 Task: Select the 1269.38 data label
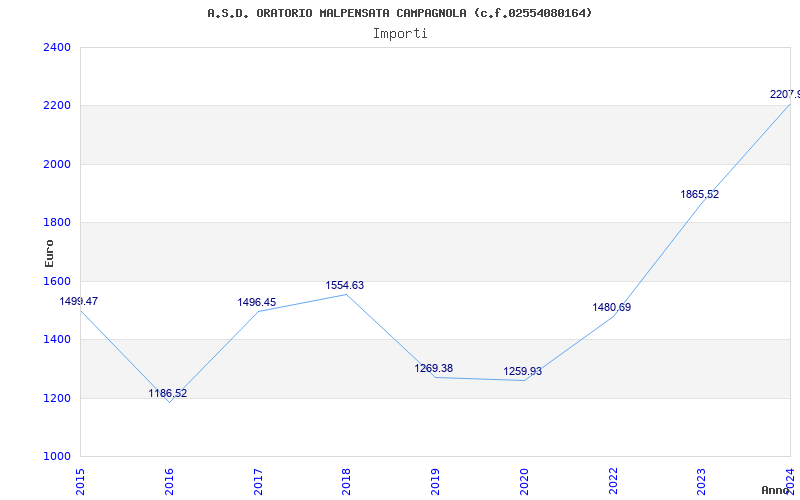(x=434, y=368)
